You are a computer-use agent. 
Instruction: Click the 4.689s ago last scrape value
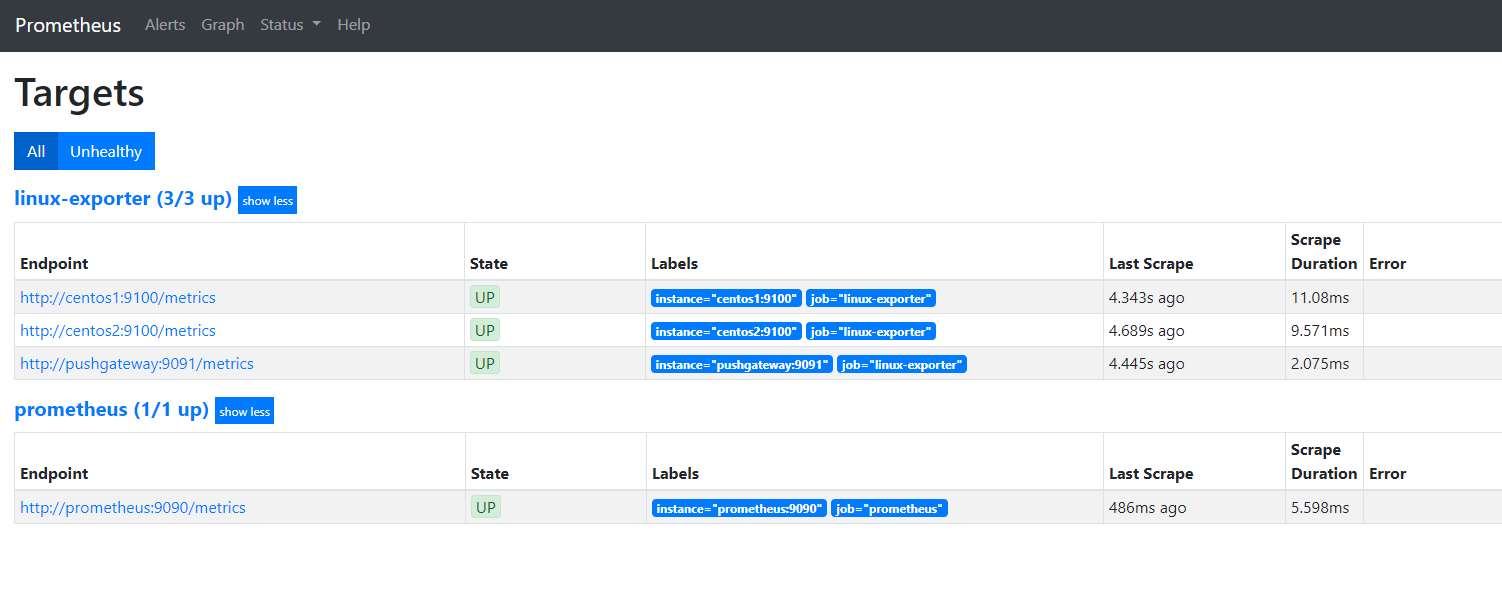point(1147,330)
